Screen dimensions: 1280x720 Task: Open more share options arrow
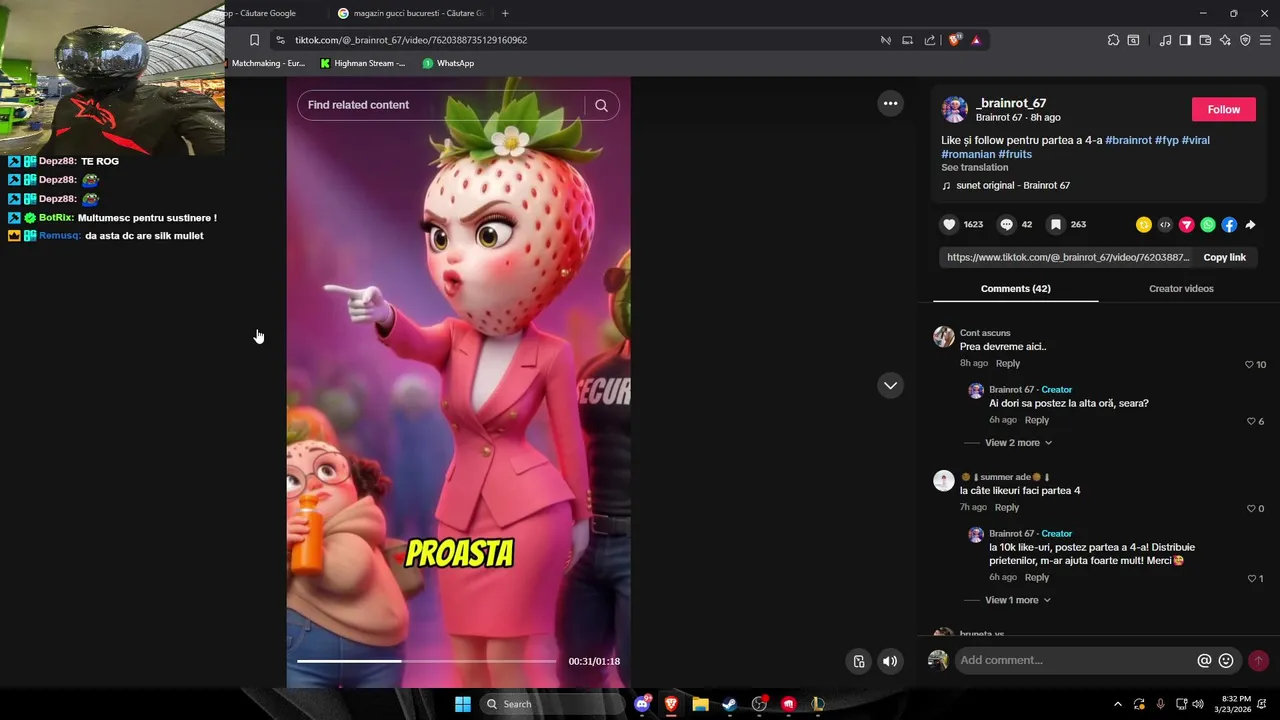(x=1250, y=225)
